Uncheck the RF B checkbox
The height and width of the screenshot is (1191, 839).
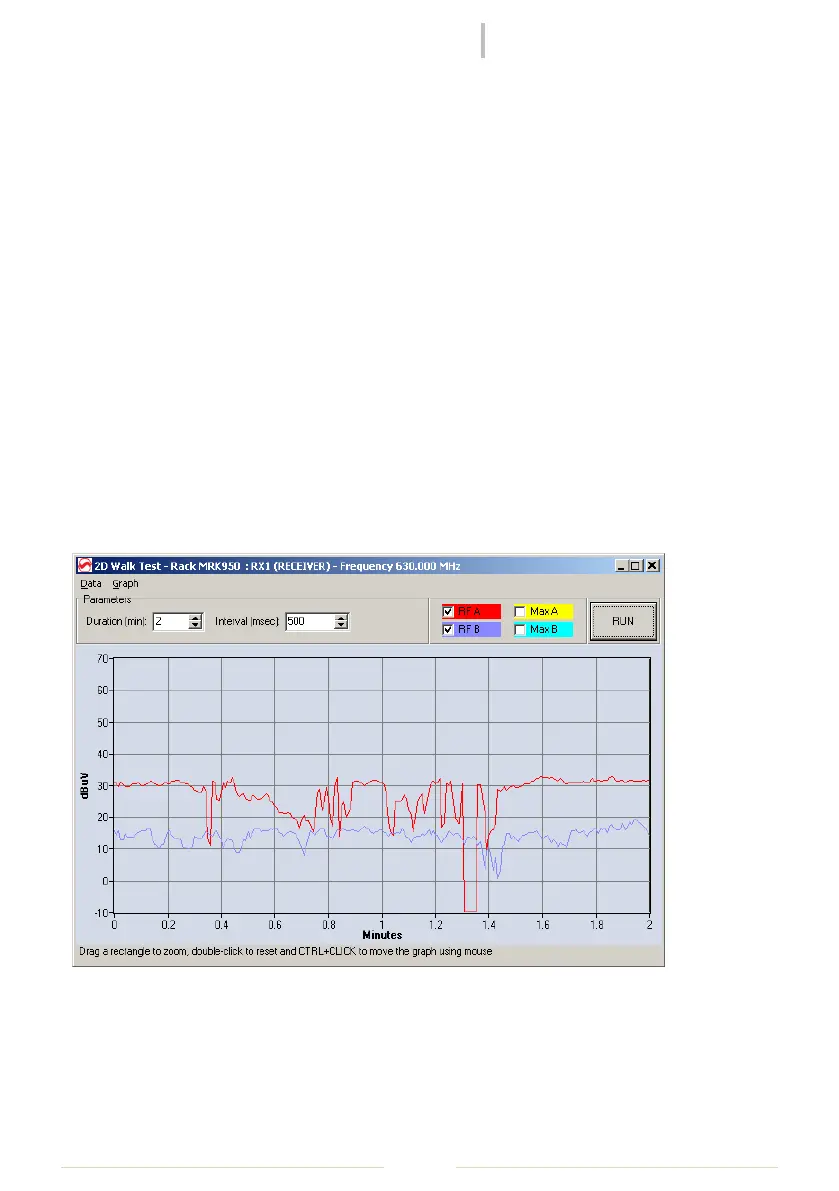click(x=448, y=630)
